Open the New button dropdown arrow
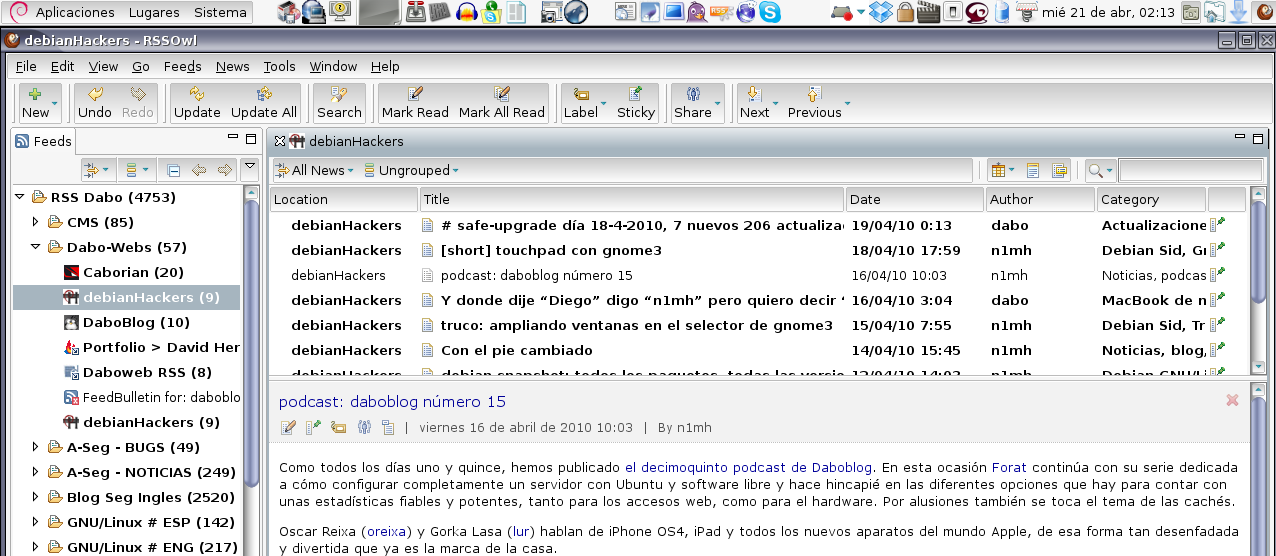 click(x=55, y=103)
